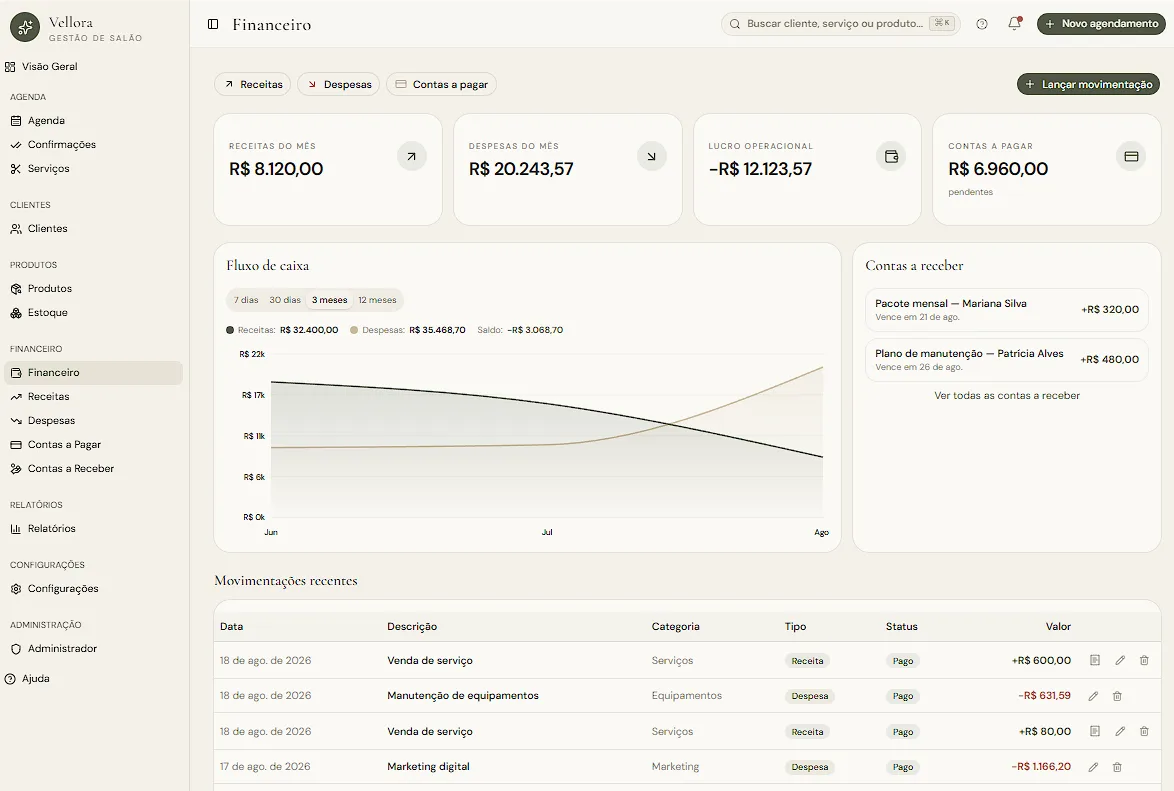1174x791 pixels.
Task: Delete the R$ 600,00 Venda de serviço entry
Action: tap(1144, 660)
